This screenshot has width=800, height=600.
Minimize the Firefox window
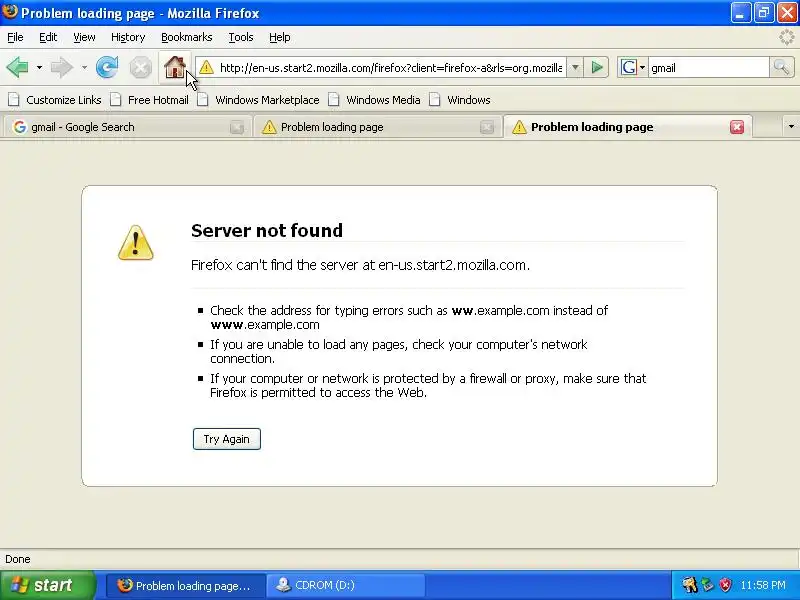[x=740, y=13]
